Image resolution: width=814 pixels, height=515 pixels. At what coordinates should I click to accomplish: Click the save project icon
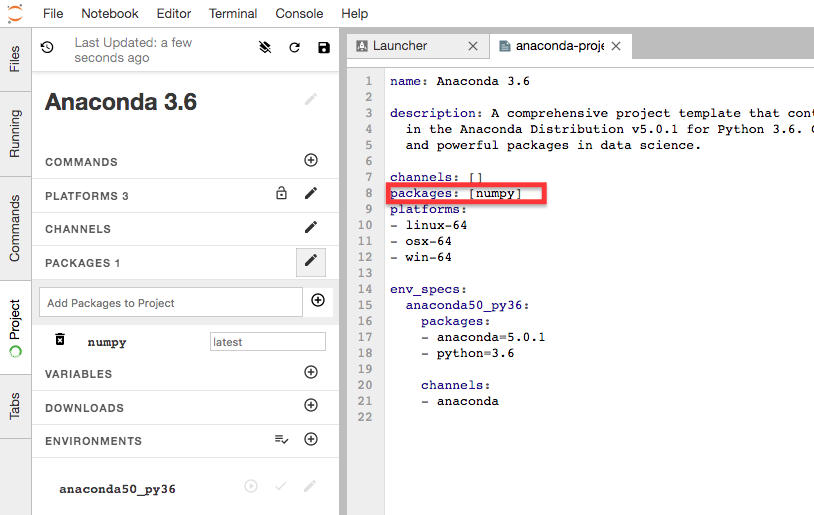pos(323,48)
